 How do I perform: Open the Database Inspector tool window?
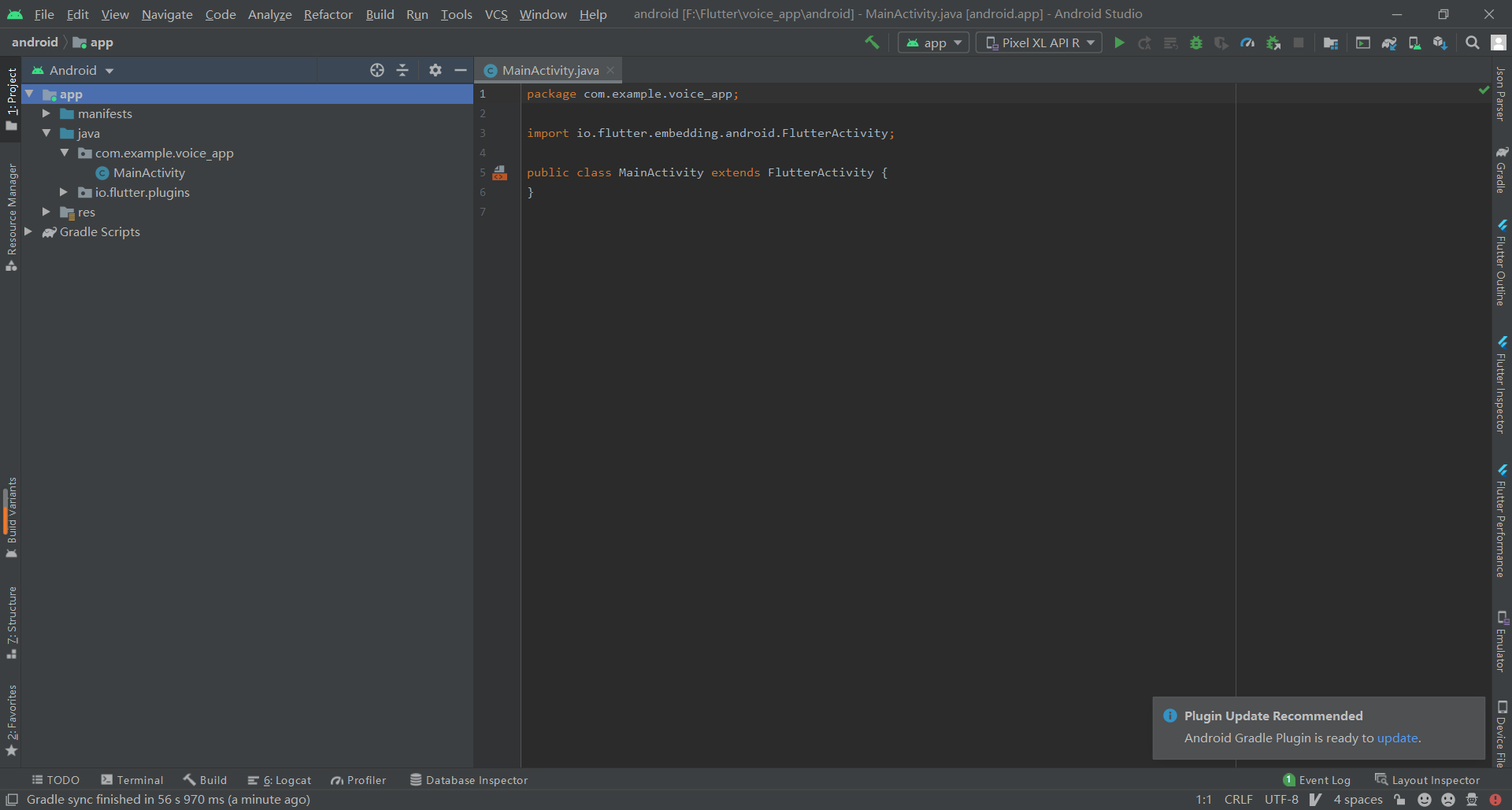pos(469,780)
